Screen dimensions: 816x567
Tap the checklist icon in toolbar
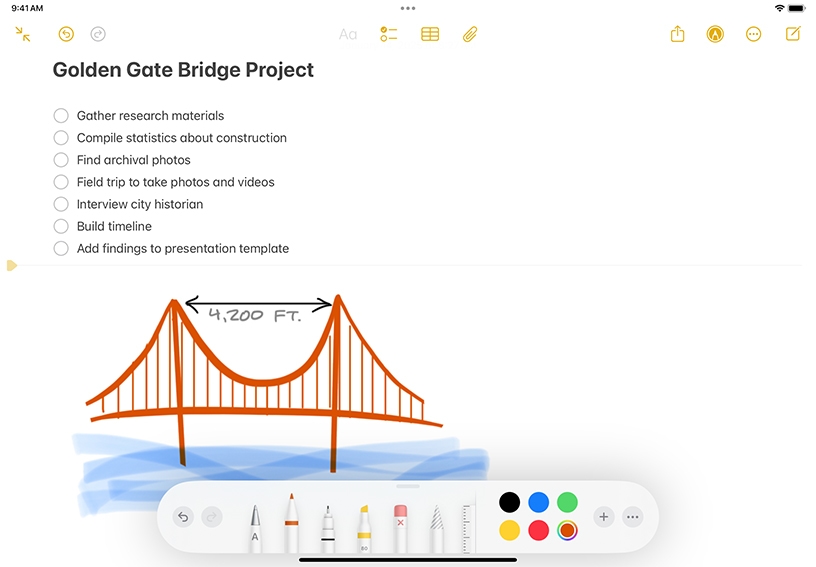coord(389,34)
